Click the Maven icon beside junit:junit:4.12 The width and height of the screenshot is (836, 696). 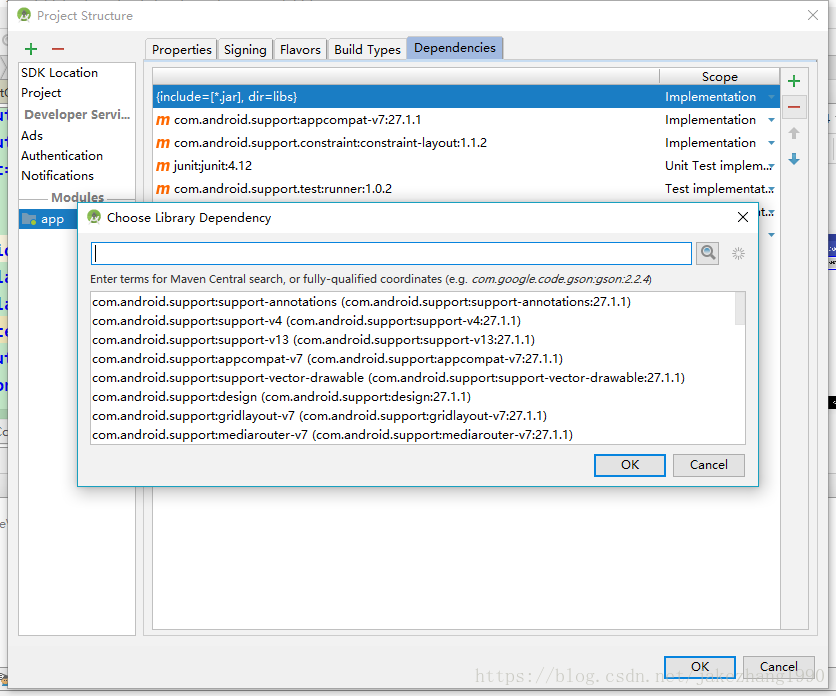[163, 166]
